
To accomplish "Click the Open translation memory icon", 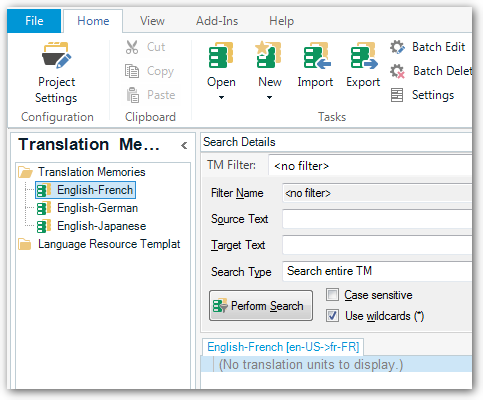I will pyautogui.click(x=221, y=56).
